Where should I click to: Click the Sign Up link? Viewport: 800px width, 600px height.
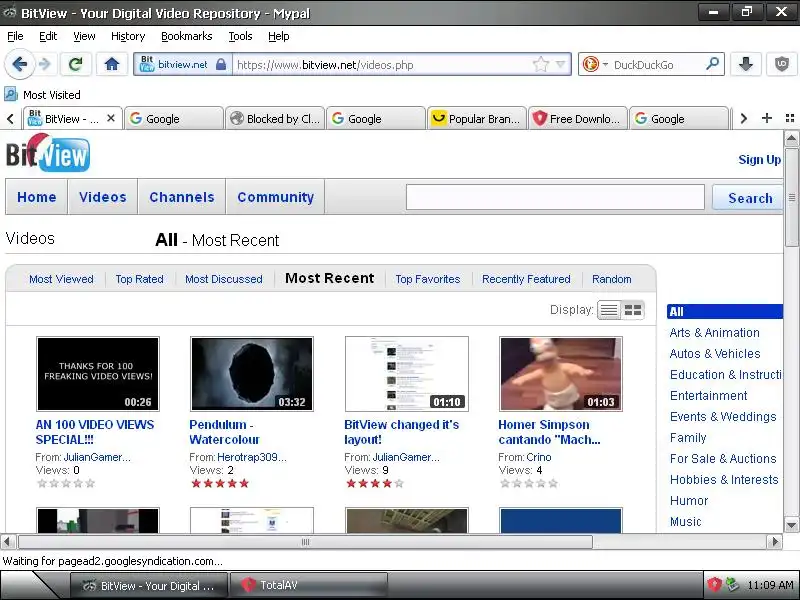click(759, 160)
